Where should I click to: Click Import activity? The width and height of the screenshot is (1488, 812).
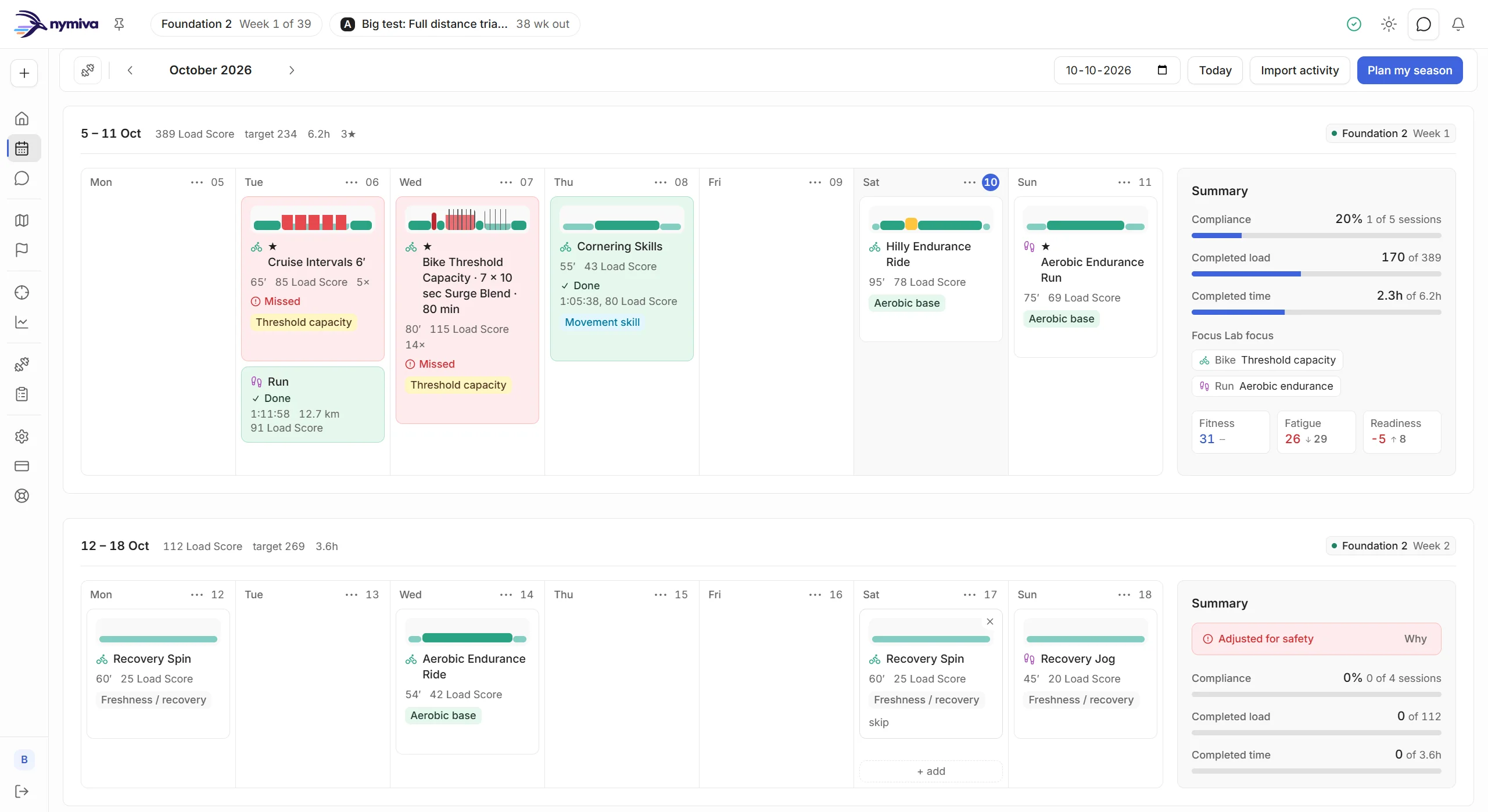[1299, 70]
